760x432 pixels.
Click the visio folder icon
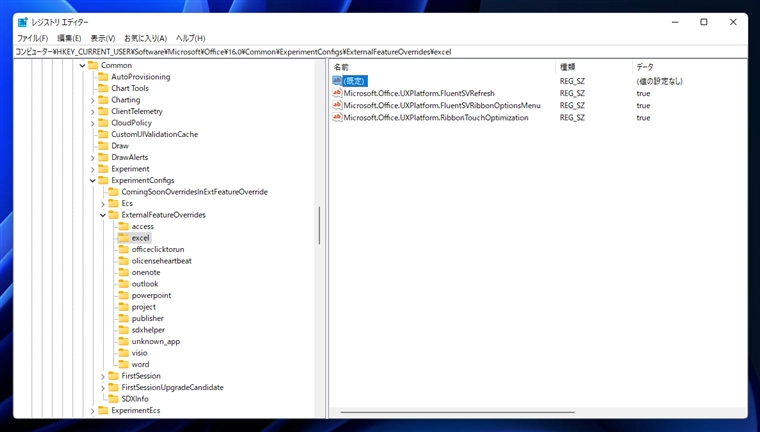point(124,353)
